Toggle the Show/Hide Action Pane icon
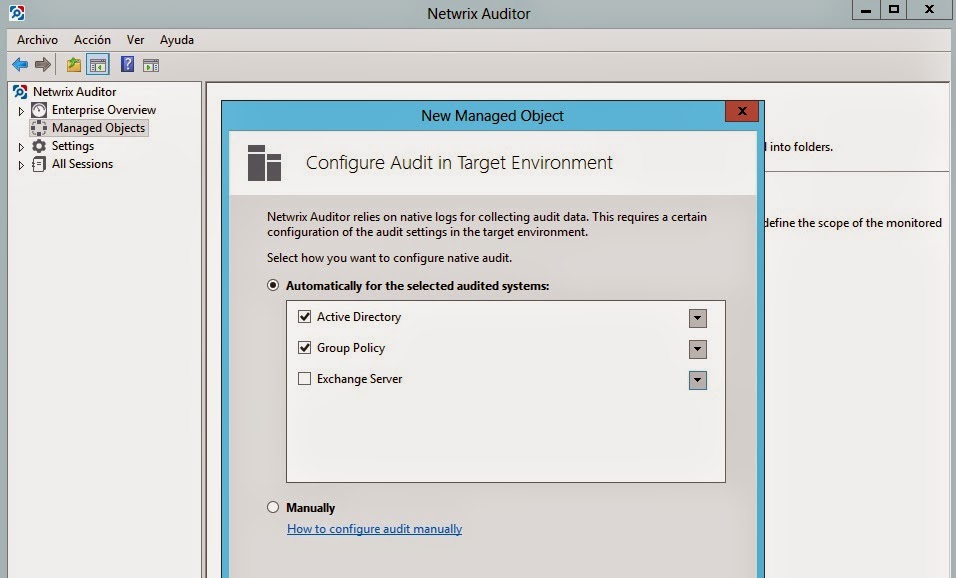 click(150, 65)
